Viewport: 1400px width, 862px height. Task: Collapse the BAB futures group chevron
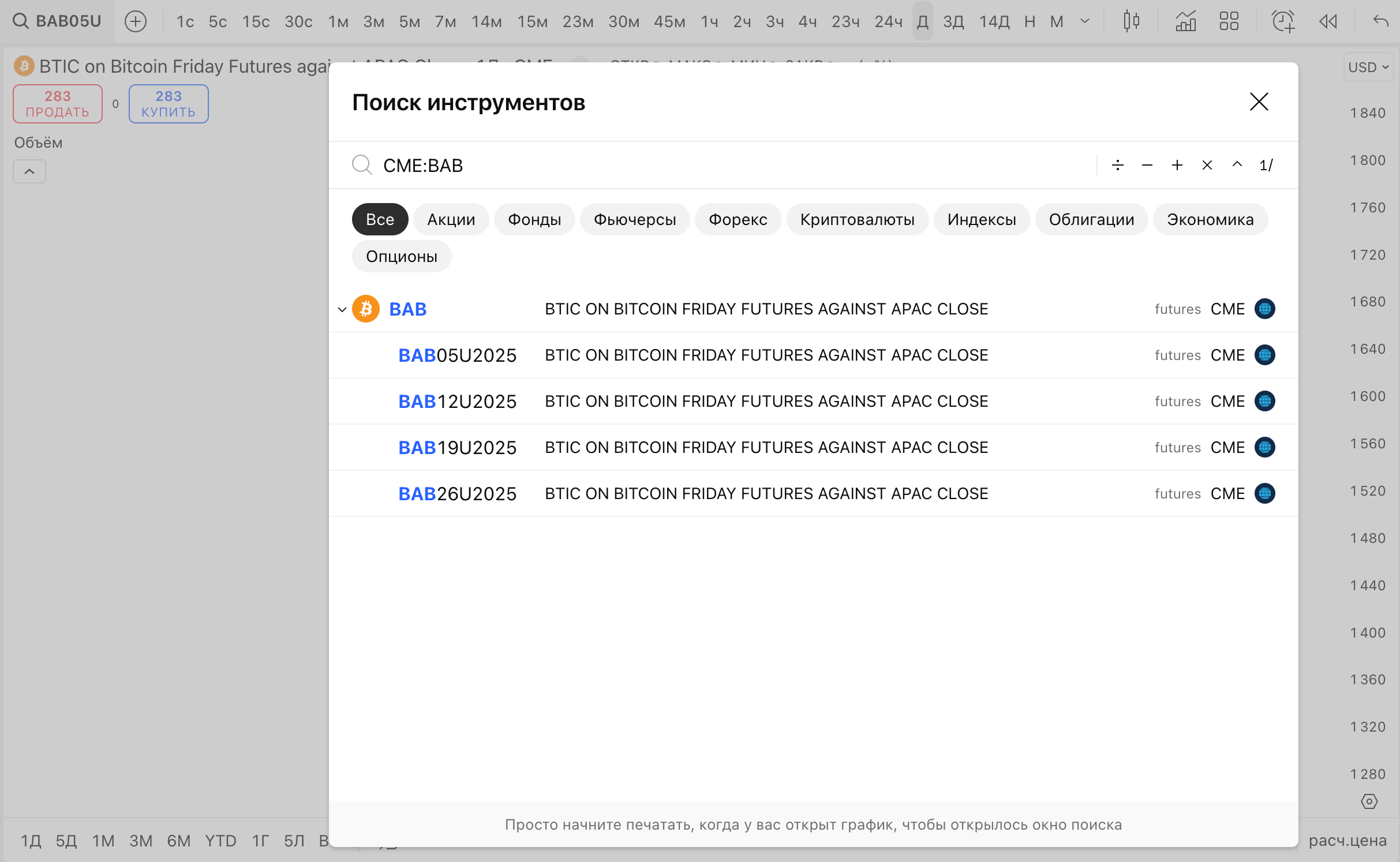(x=342, y=309)
